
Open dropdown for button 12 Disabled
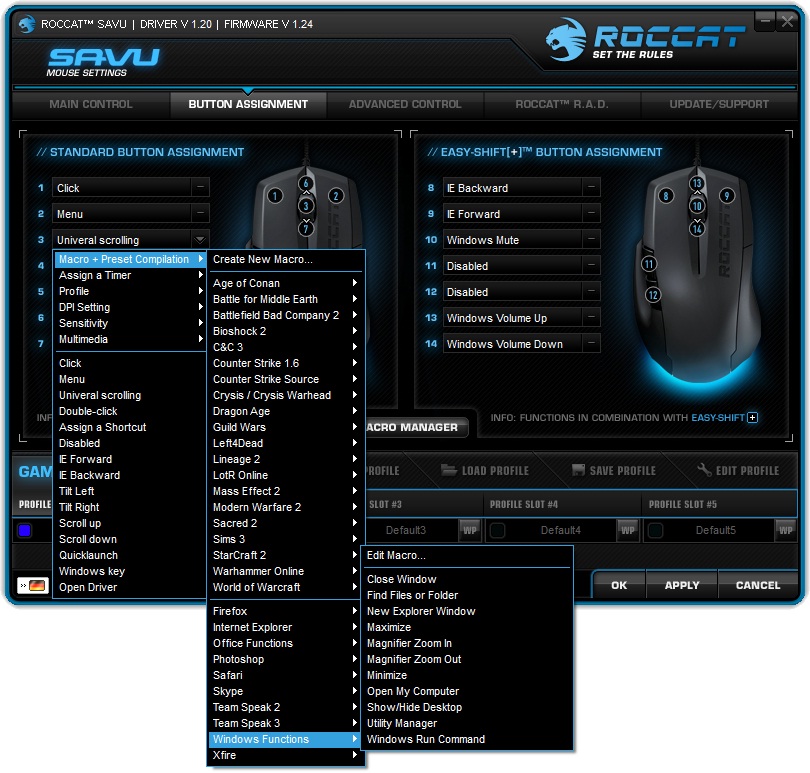591,292
